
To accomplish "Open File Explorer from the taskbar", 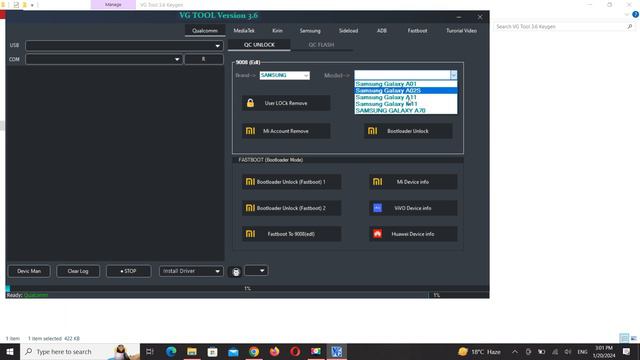I will point(192,351).
